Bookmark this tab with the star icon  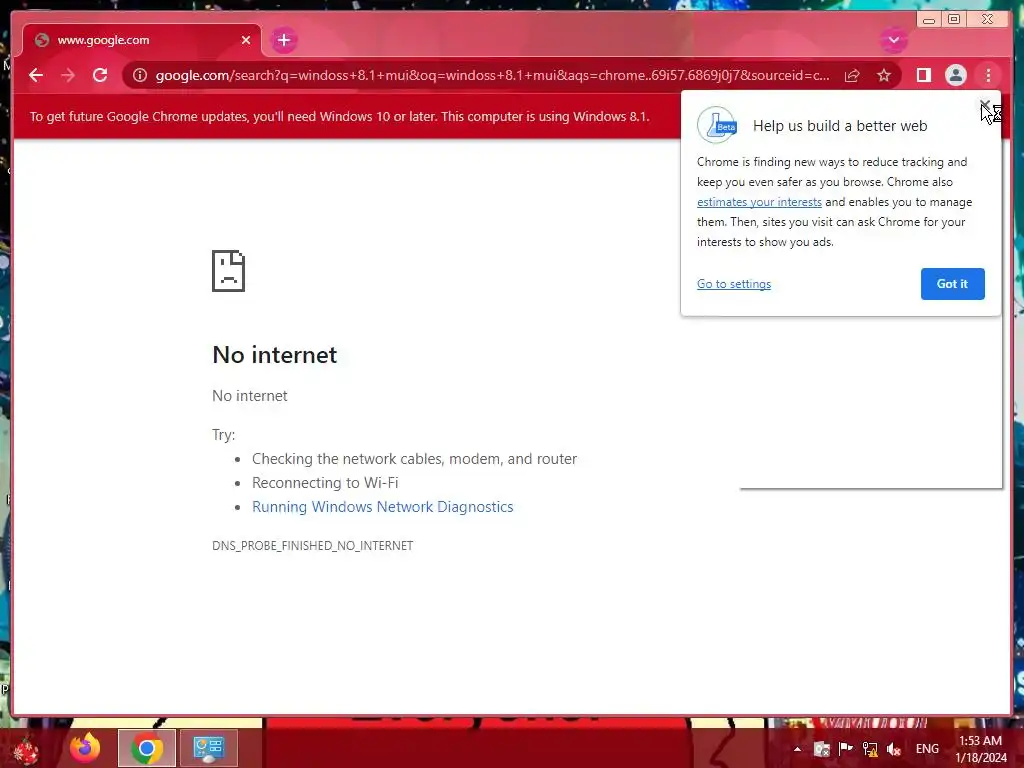[884, 76]
